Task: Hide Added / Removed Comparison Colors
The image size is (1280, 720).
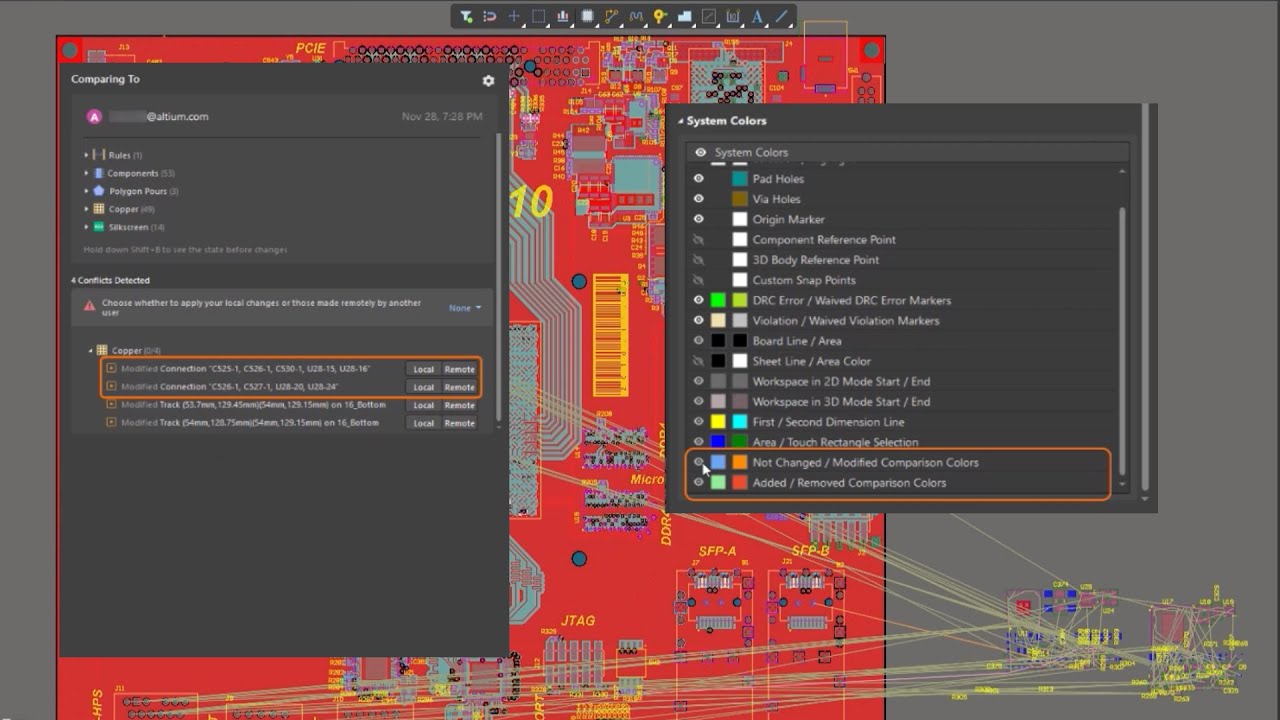Action: (x=699, y=483)
